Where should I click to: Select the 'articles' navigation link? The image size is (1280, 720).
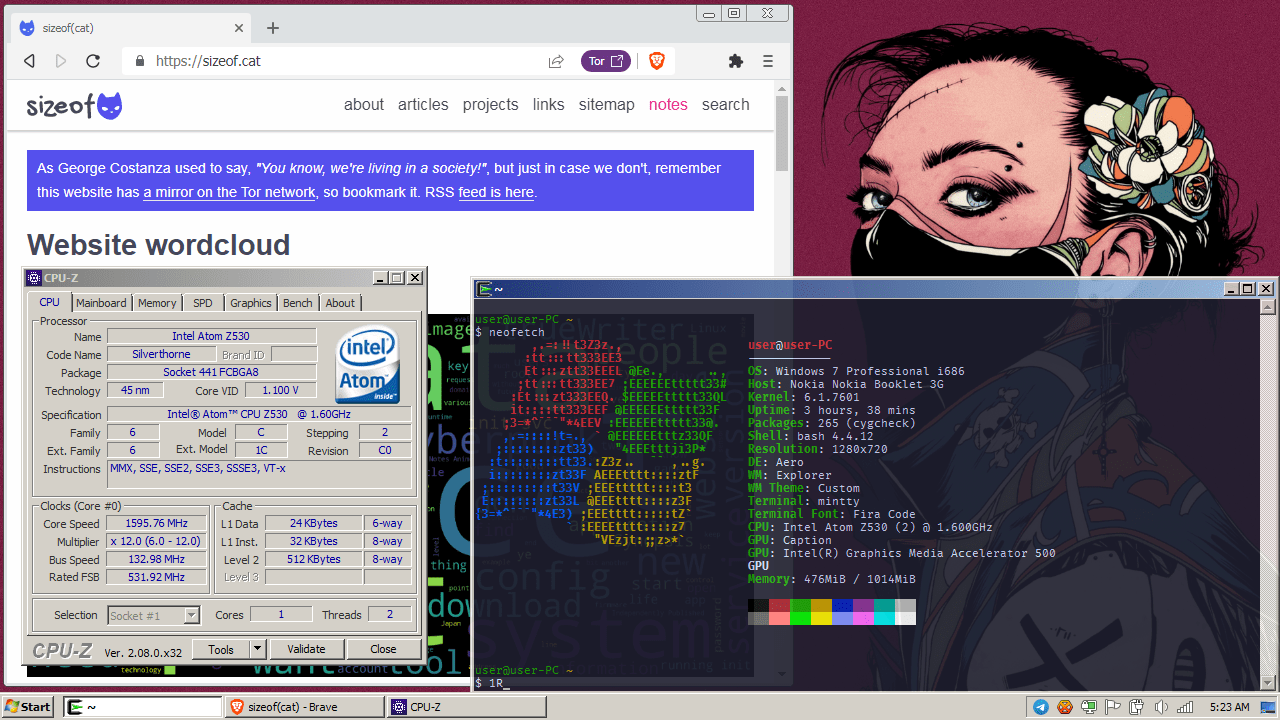tap(423, 104)
